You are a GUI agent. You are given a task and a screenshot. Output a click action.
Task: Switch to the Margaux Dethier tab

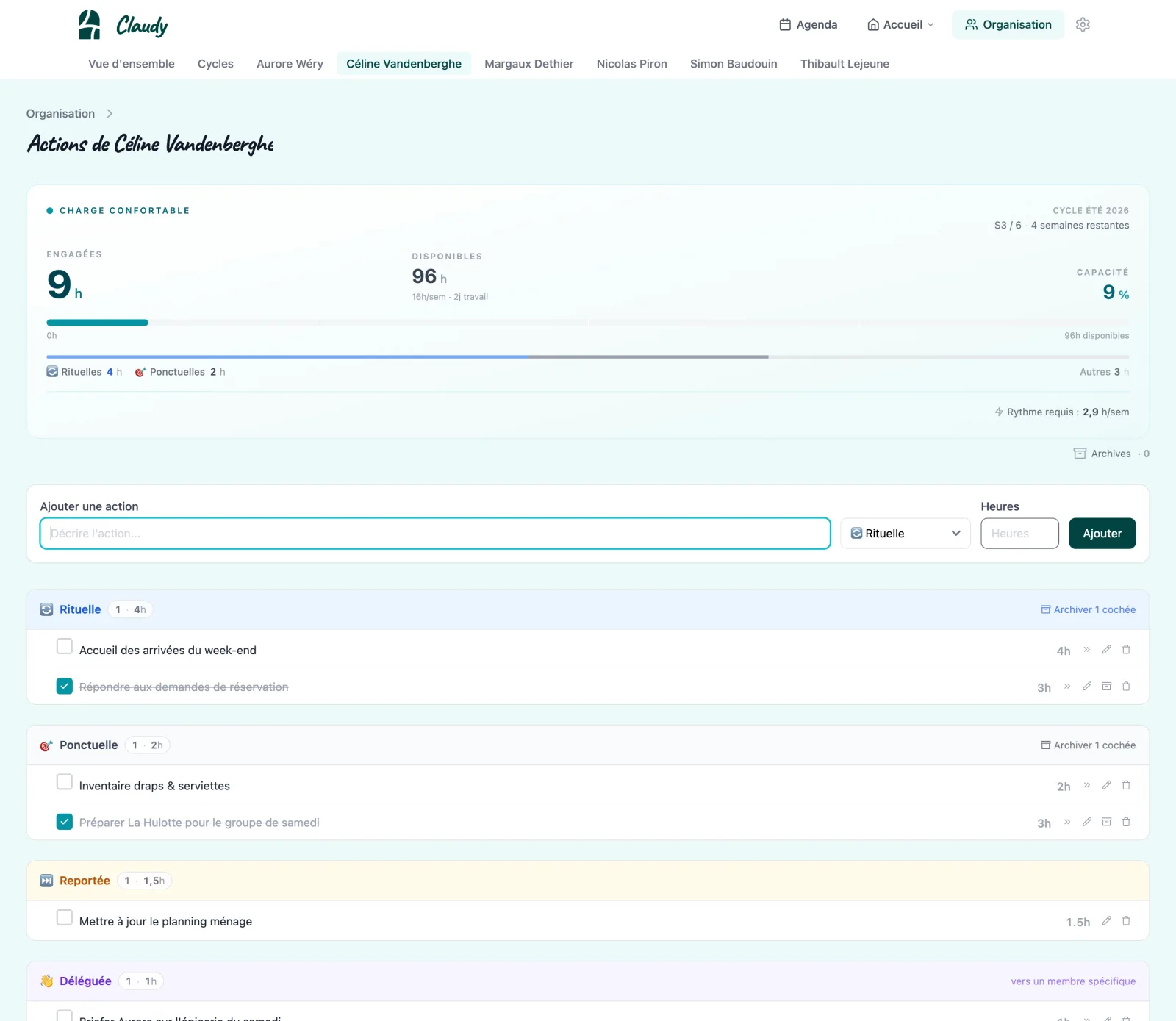(x=528, y=64)
